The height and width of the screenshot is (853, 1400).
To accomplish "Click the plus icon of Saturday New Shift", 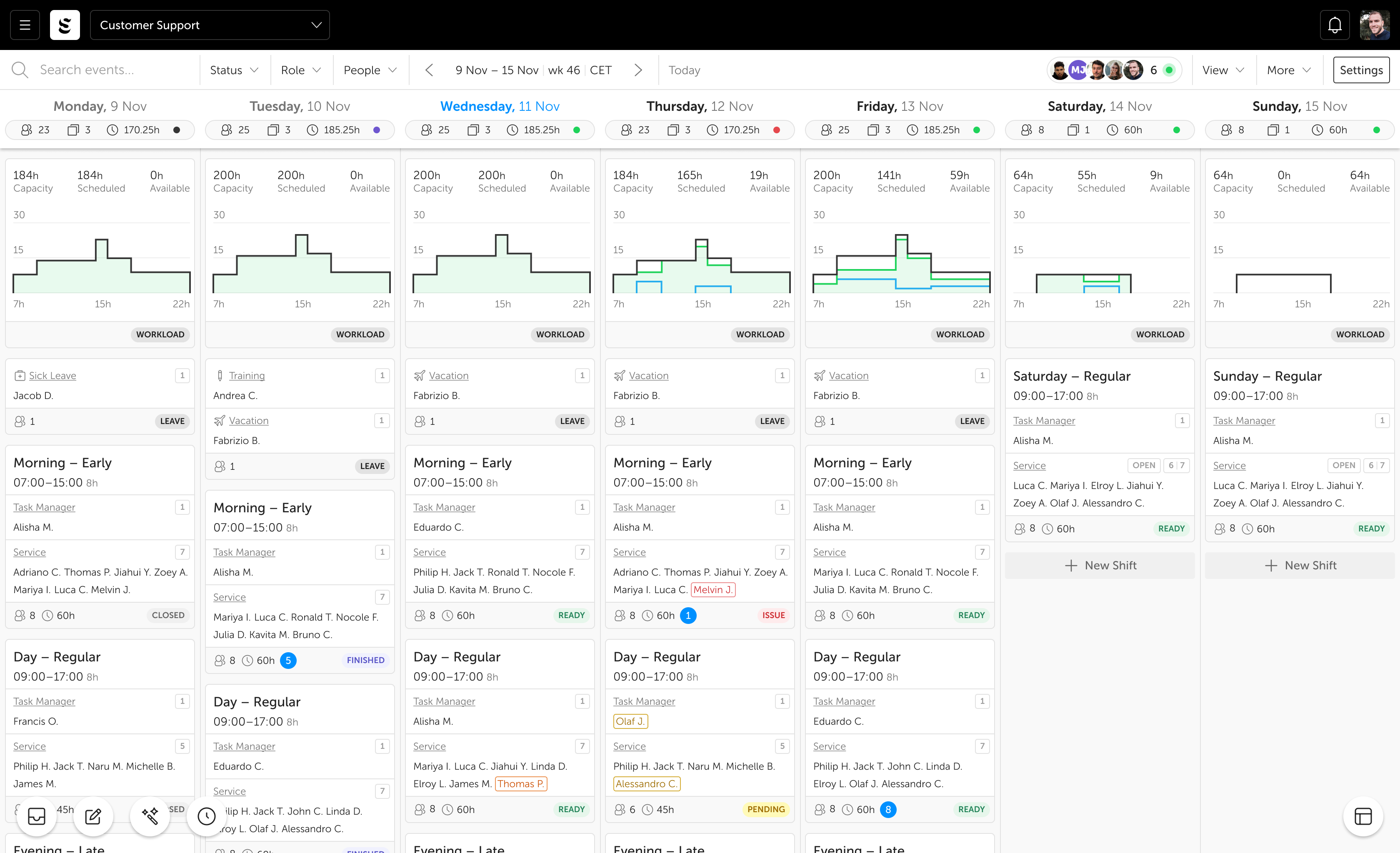I will [1071, 566].
